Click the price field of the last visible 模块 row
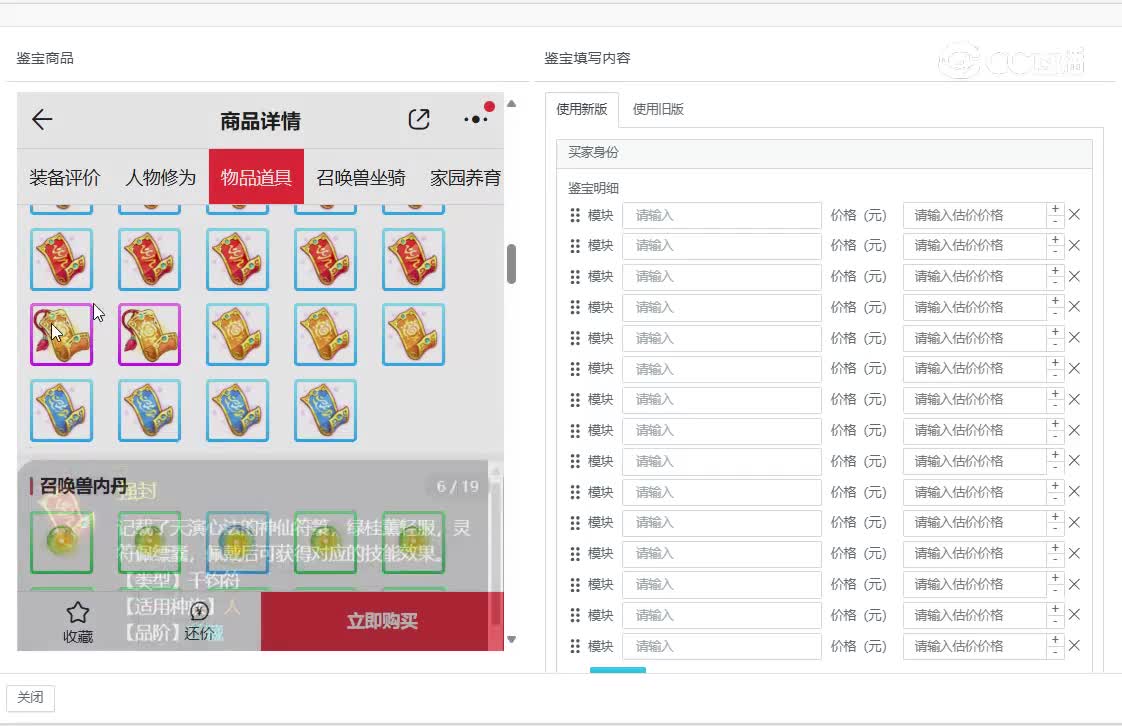The image size is (1122, 726). click(975, 646)
